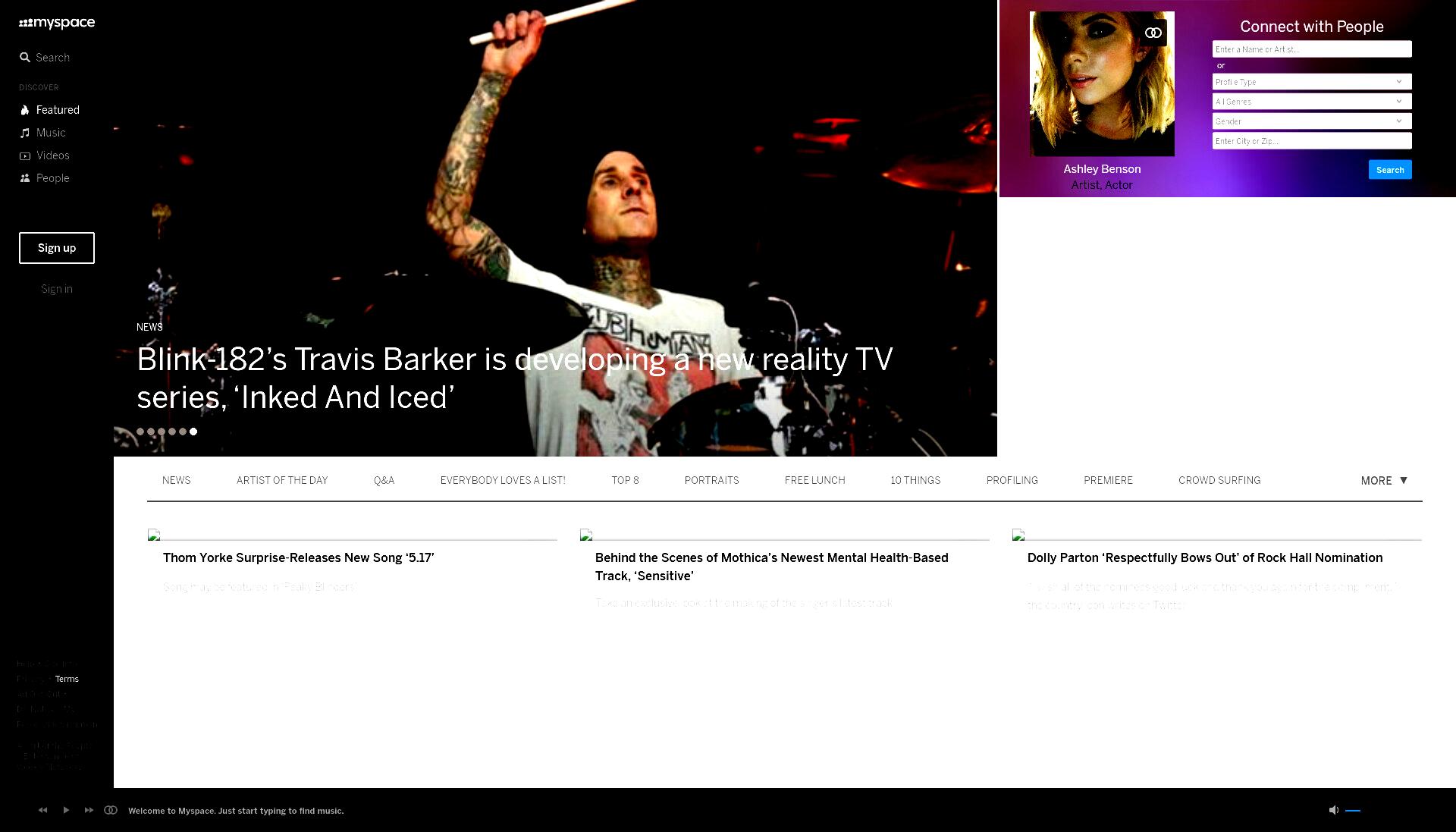Open the EVERYBODY LOVES A LIST! tab
This screenshot has height=832, width=1456.
tap(503, 481)
